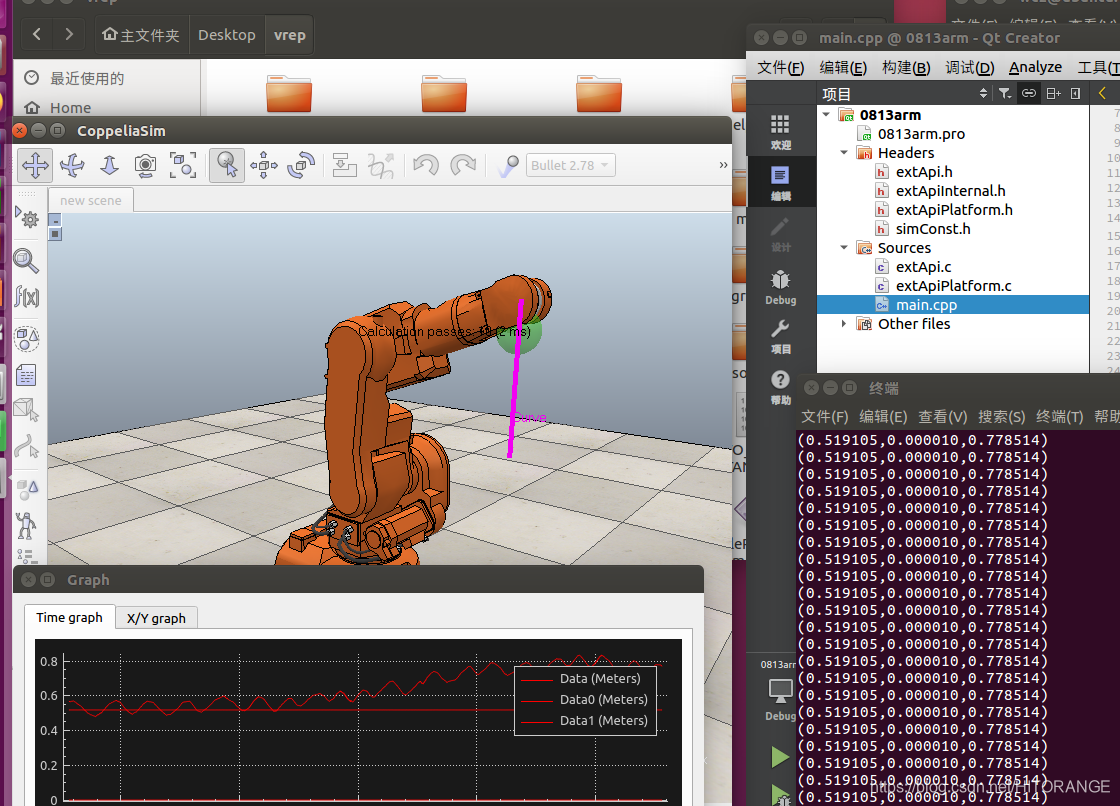Toggle the project tree filter button
The image size is (1120, 806).
click(1004, 93)
